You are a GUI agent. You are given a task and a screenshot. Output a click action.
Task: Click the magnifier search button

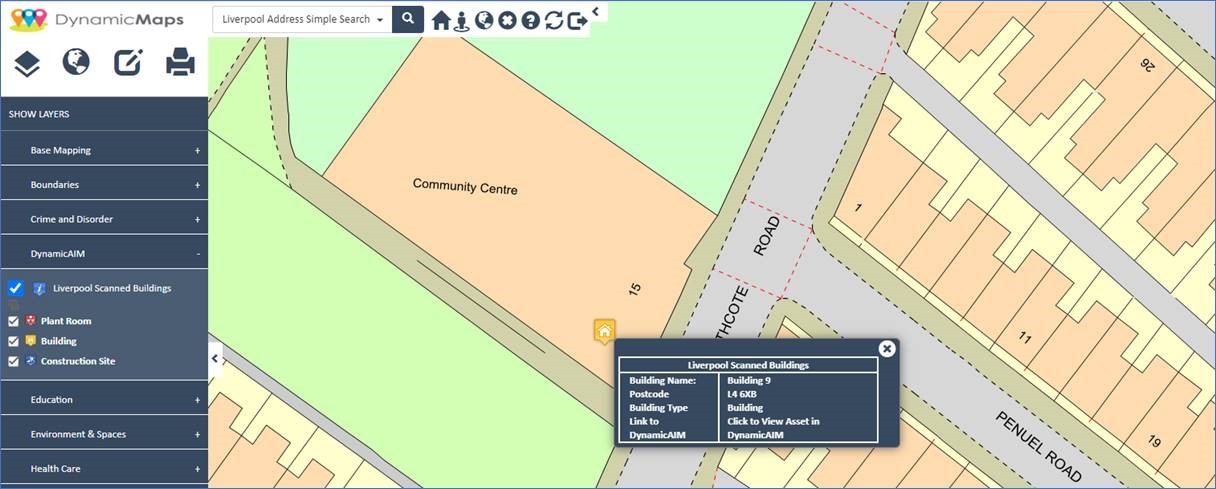coord(408,18)
